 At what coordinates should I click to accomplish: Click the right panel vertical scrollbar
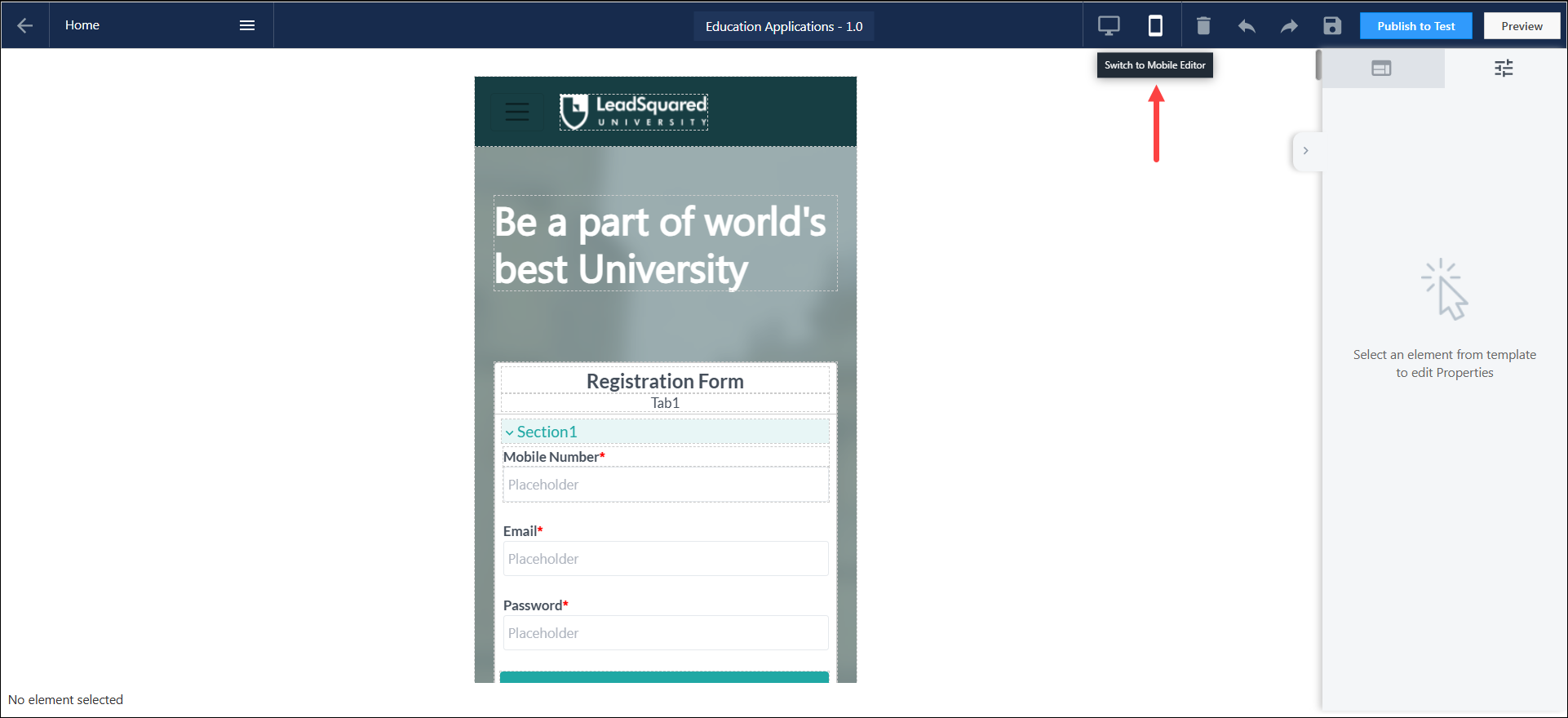pyautogui.click(x=1318, y=65)
